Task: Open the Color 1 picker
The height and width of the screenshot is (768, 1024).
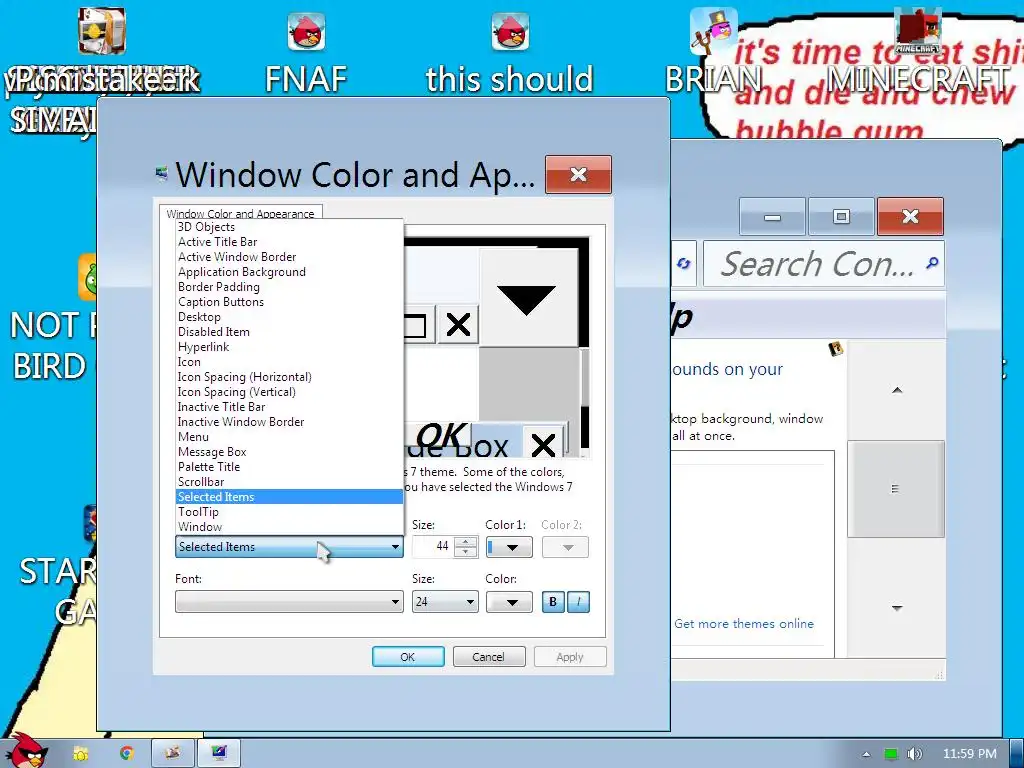Action: point(509,547)
